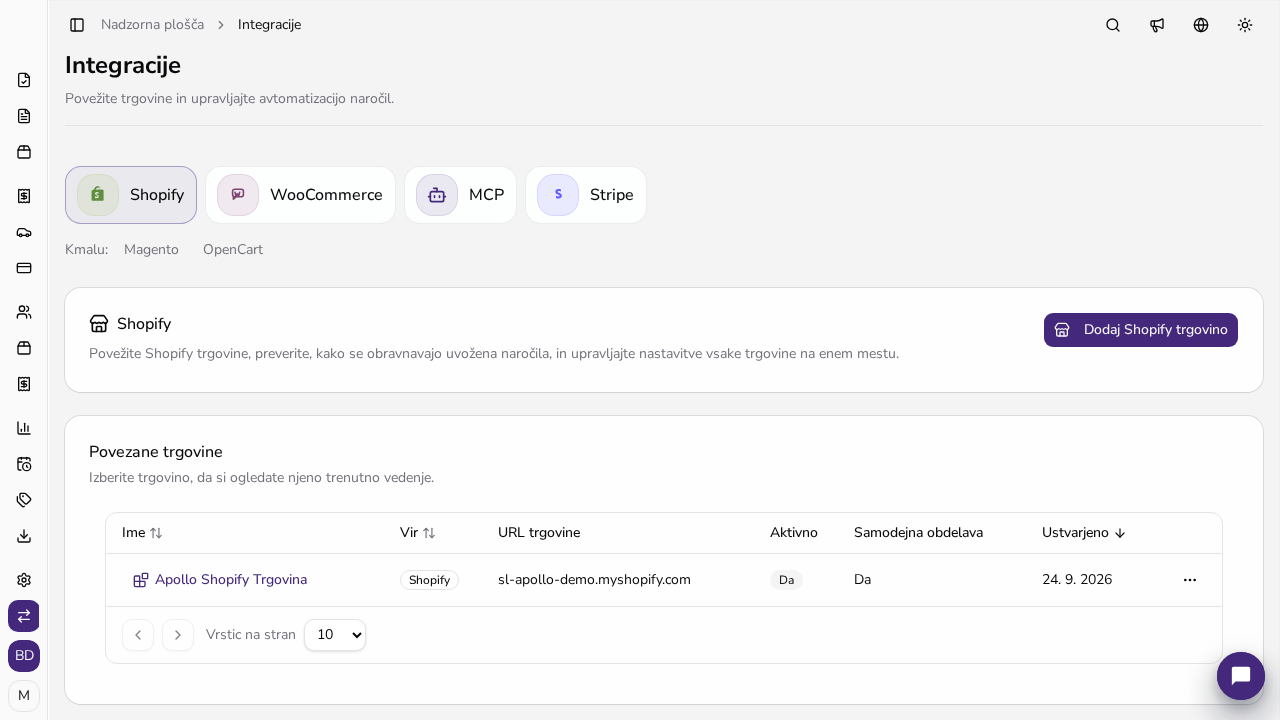This screenshot has height=720, width=1280.
Task: Select the Shopify integration tab
Action: 131,195
